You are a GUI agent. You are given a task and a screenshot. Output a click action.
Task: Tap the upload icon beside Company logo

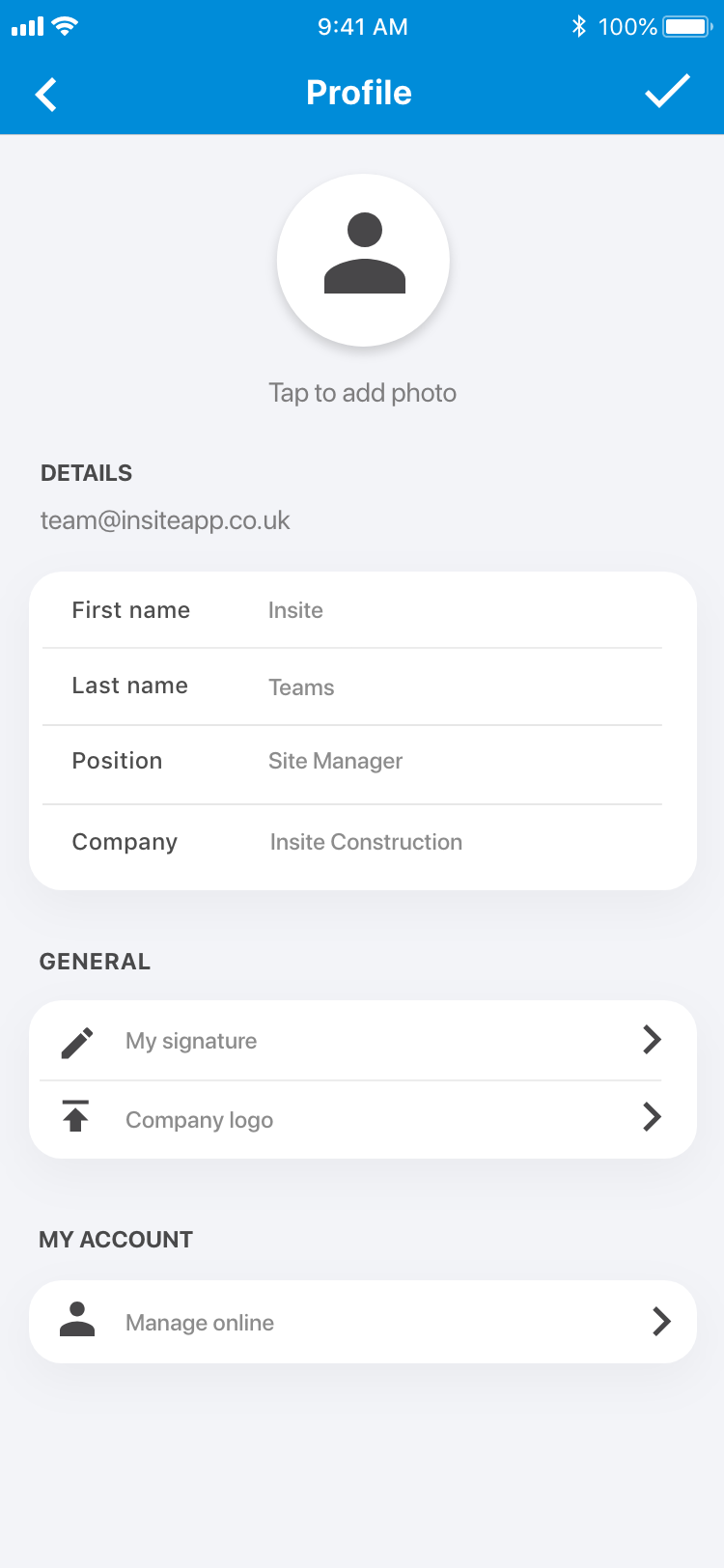75,1116
